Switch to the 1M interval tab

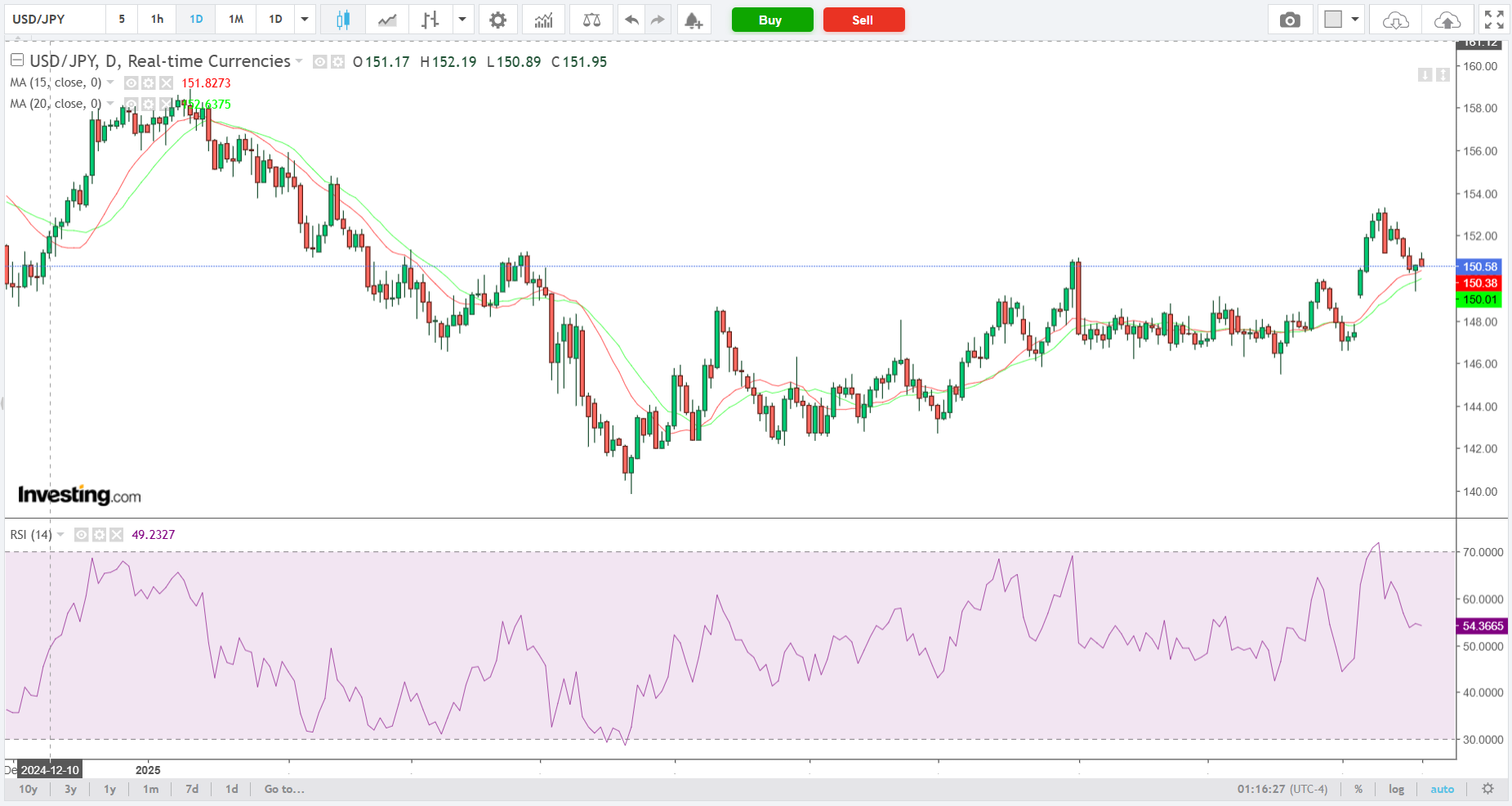pos(236,20)
